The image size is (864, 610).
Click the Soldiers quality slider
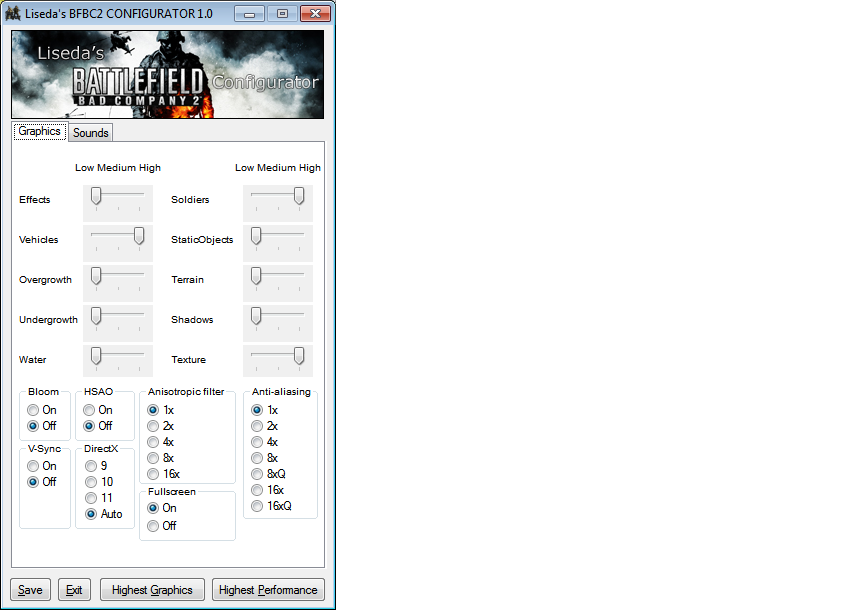(278, 203)
